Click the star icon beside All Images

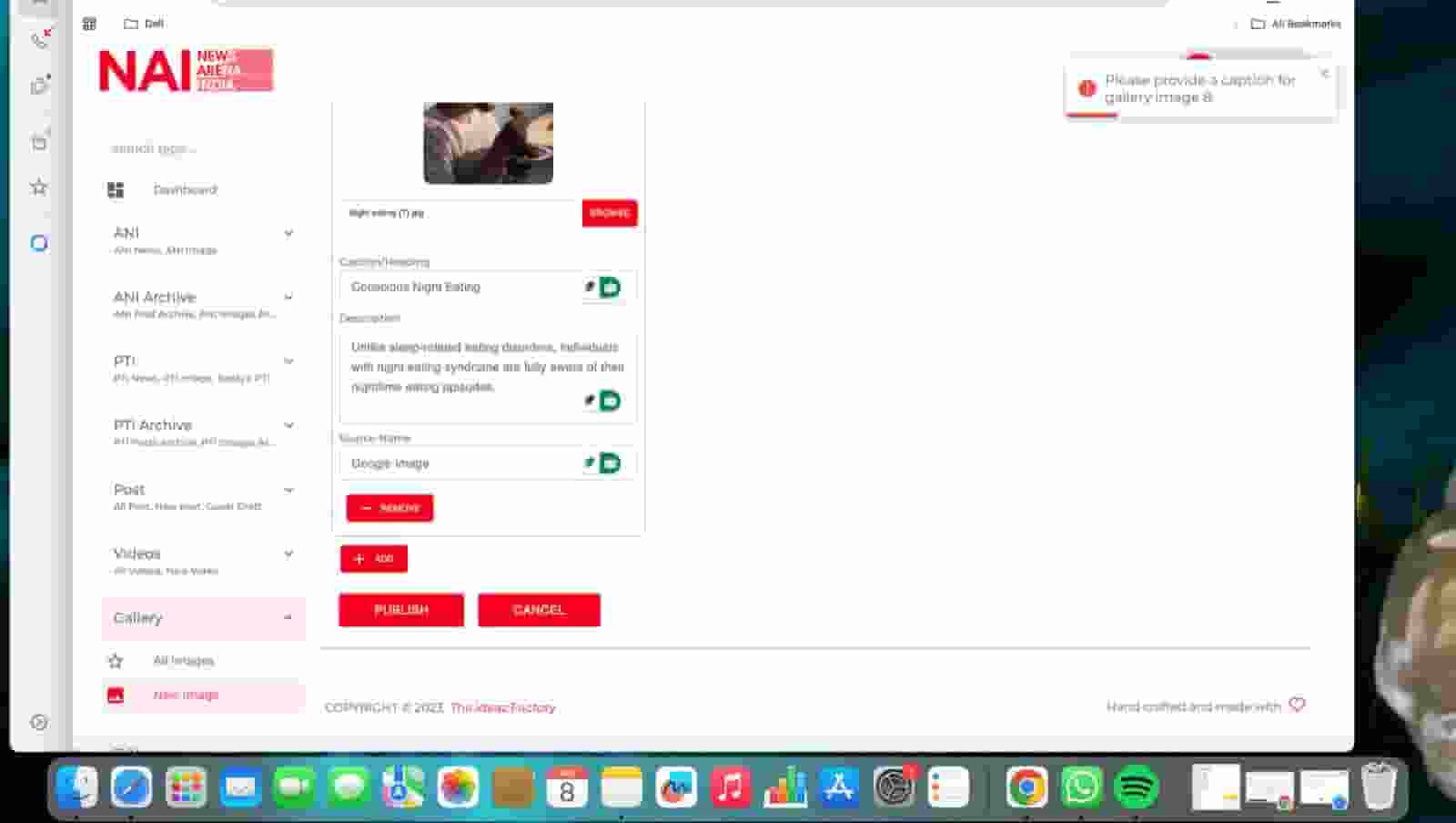pyautogui.click(x=116, y=661)
